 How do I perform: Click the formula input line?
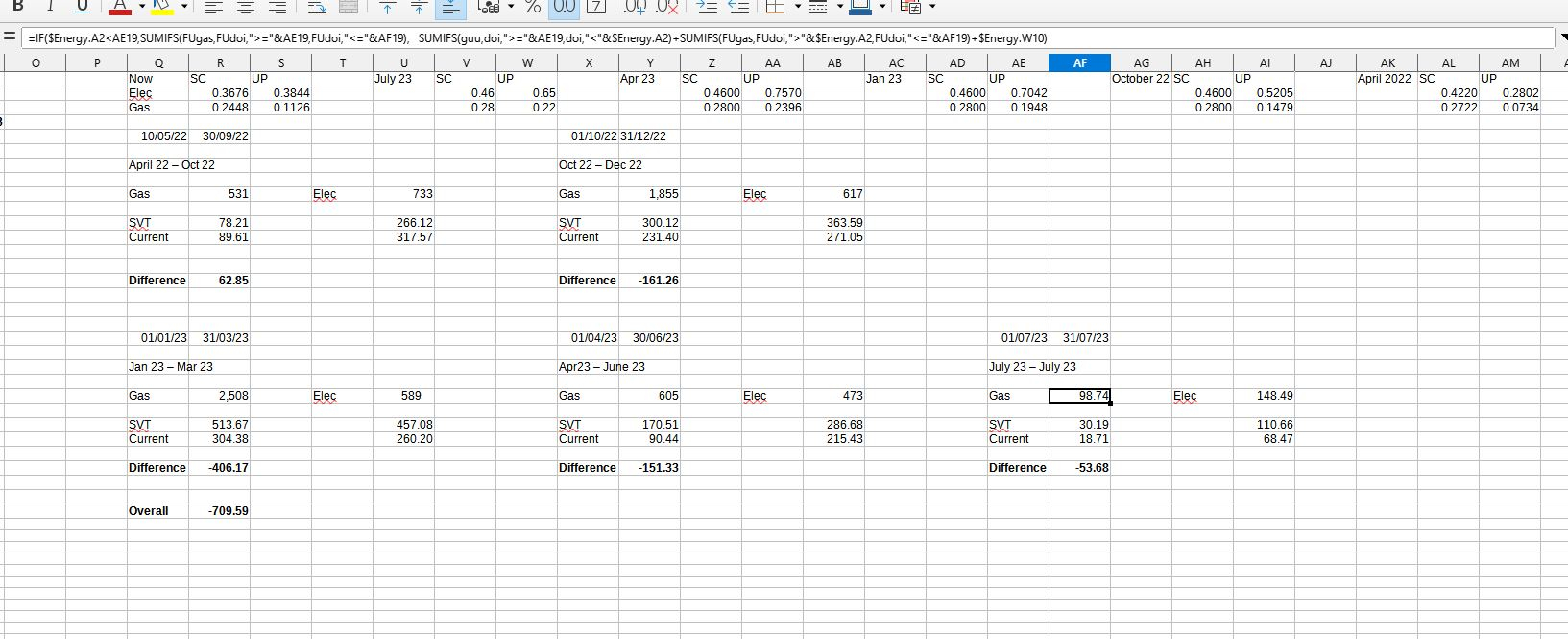tap(768, 38)
